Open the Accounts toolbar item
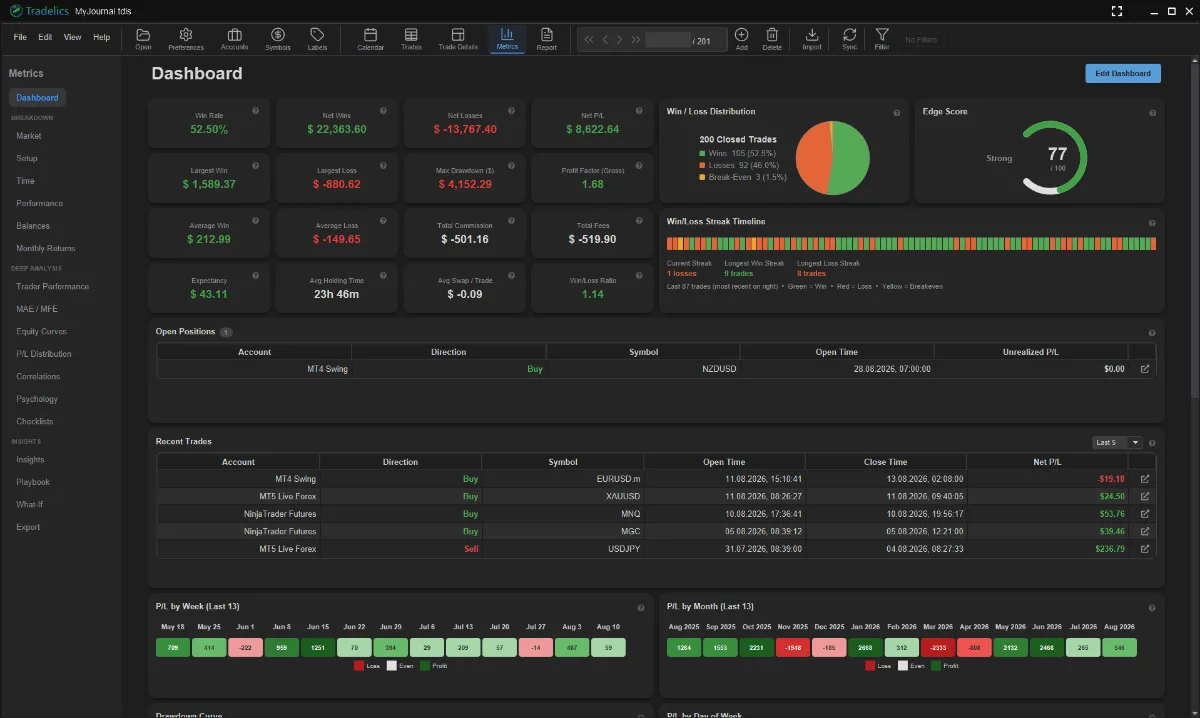This screenshot has height=718, width=1200. pos(234,39)
